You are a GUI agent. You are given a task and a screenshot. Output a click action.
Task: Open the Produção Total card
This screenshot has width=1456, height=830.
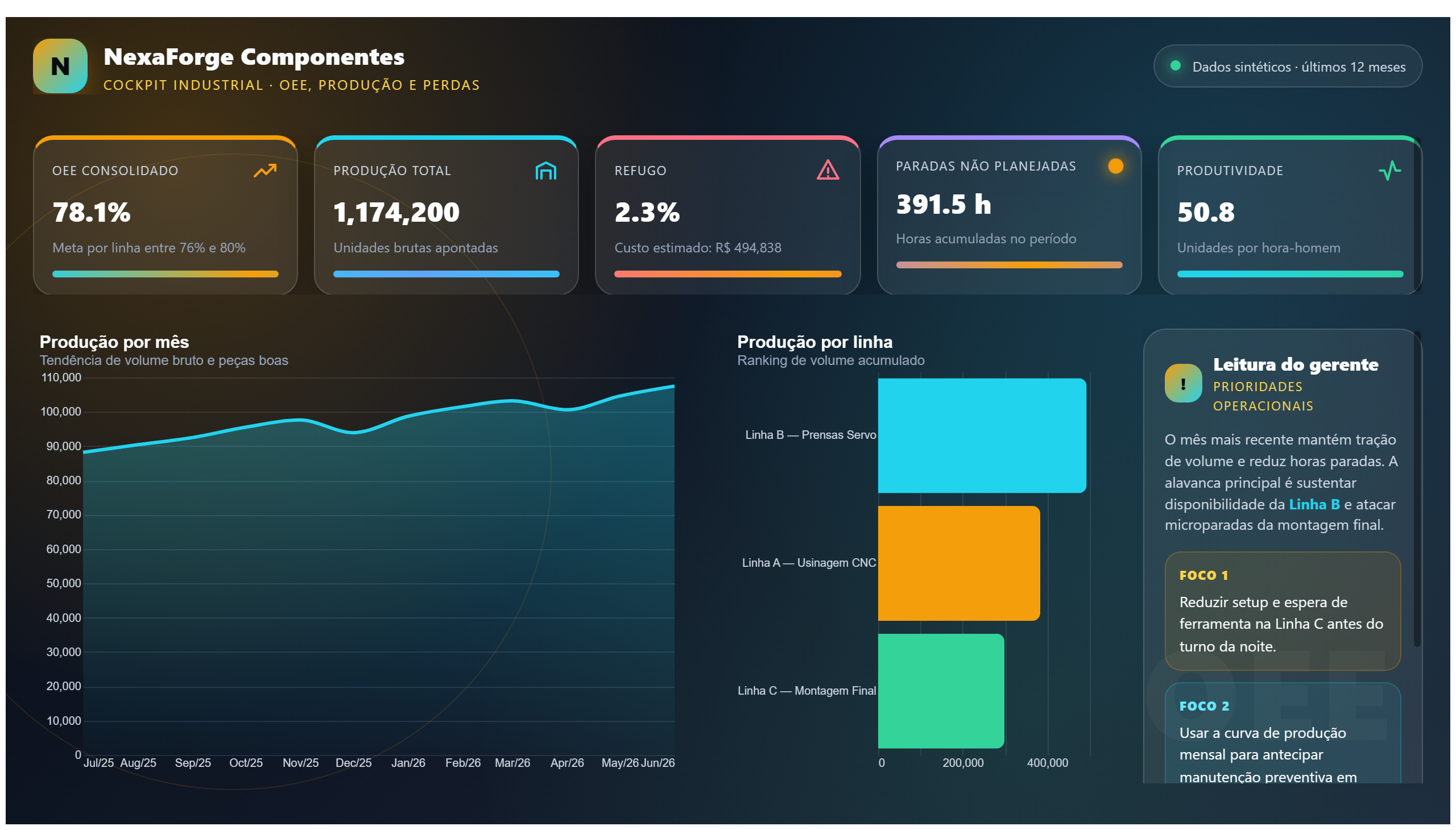tap(446, 215)
